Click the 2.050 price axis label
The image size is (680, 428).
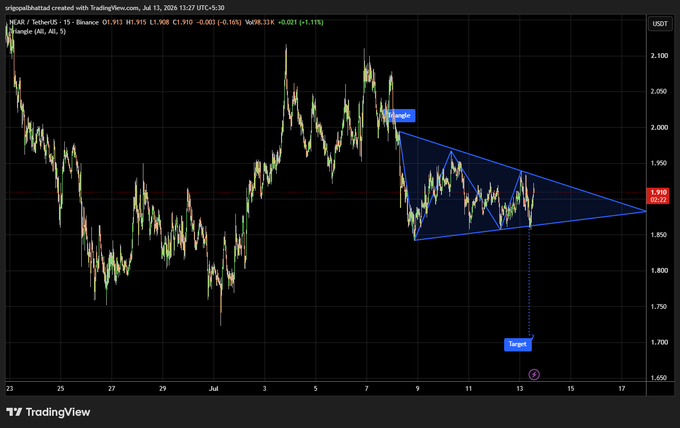coord(659,91)
